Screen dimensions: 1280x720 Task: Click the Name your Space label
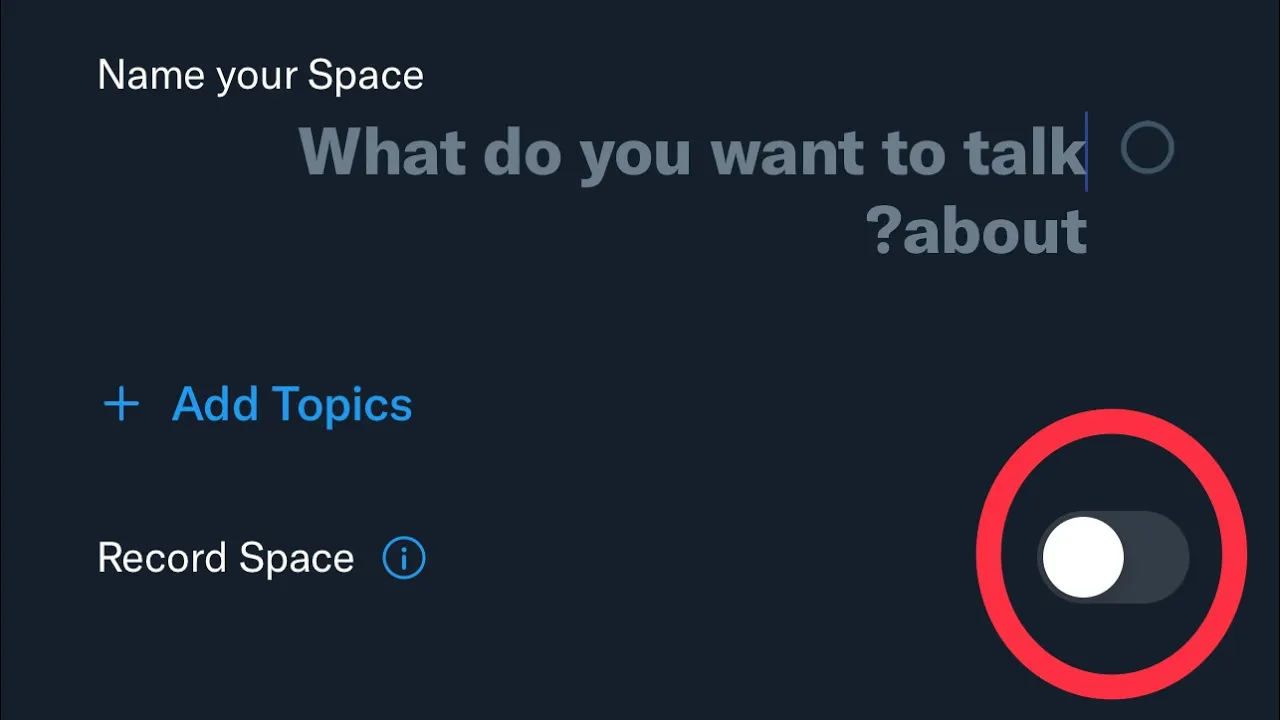[x=260, y=76]
